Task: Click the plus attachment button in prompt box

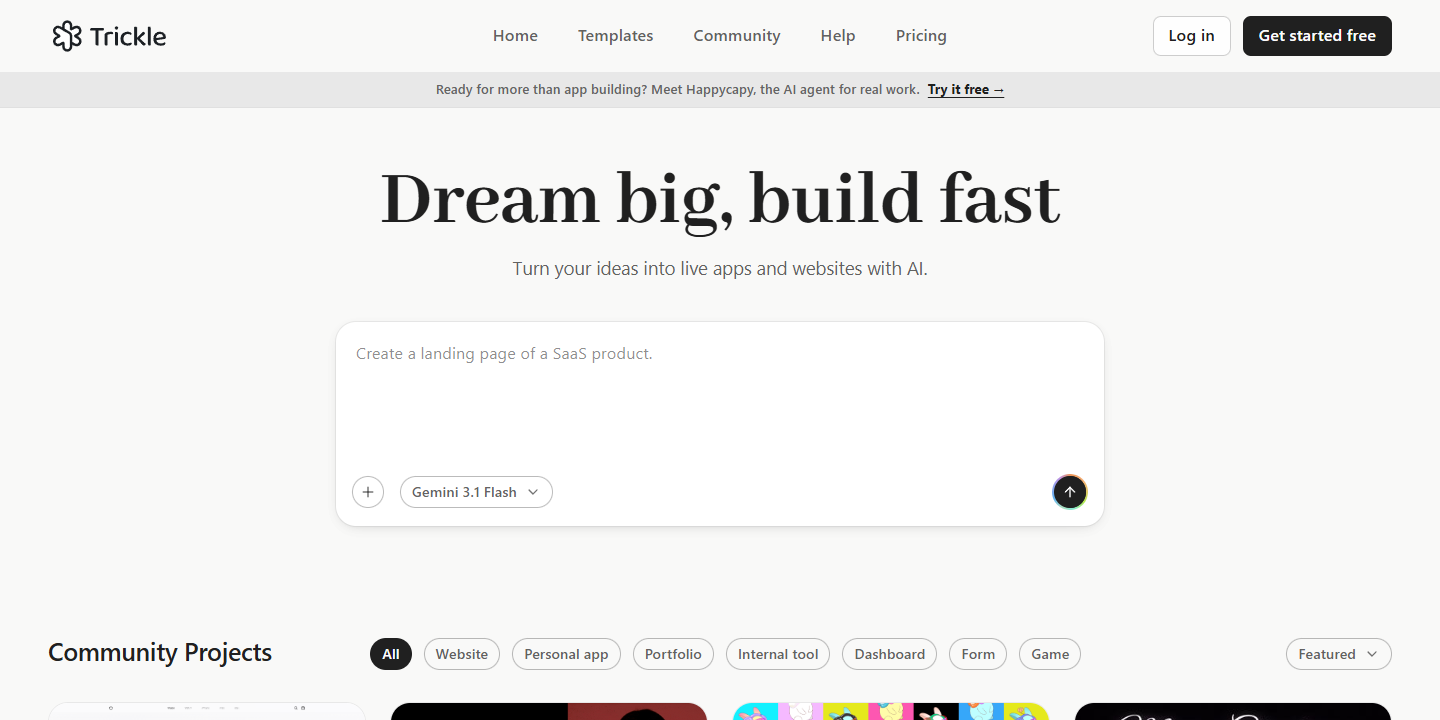Action: [368, 492]
